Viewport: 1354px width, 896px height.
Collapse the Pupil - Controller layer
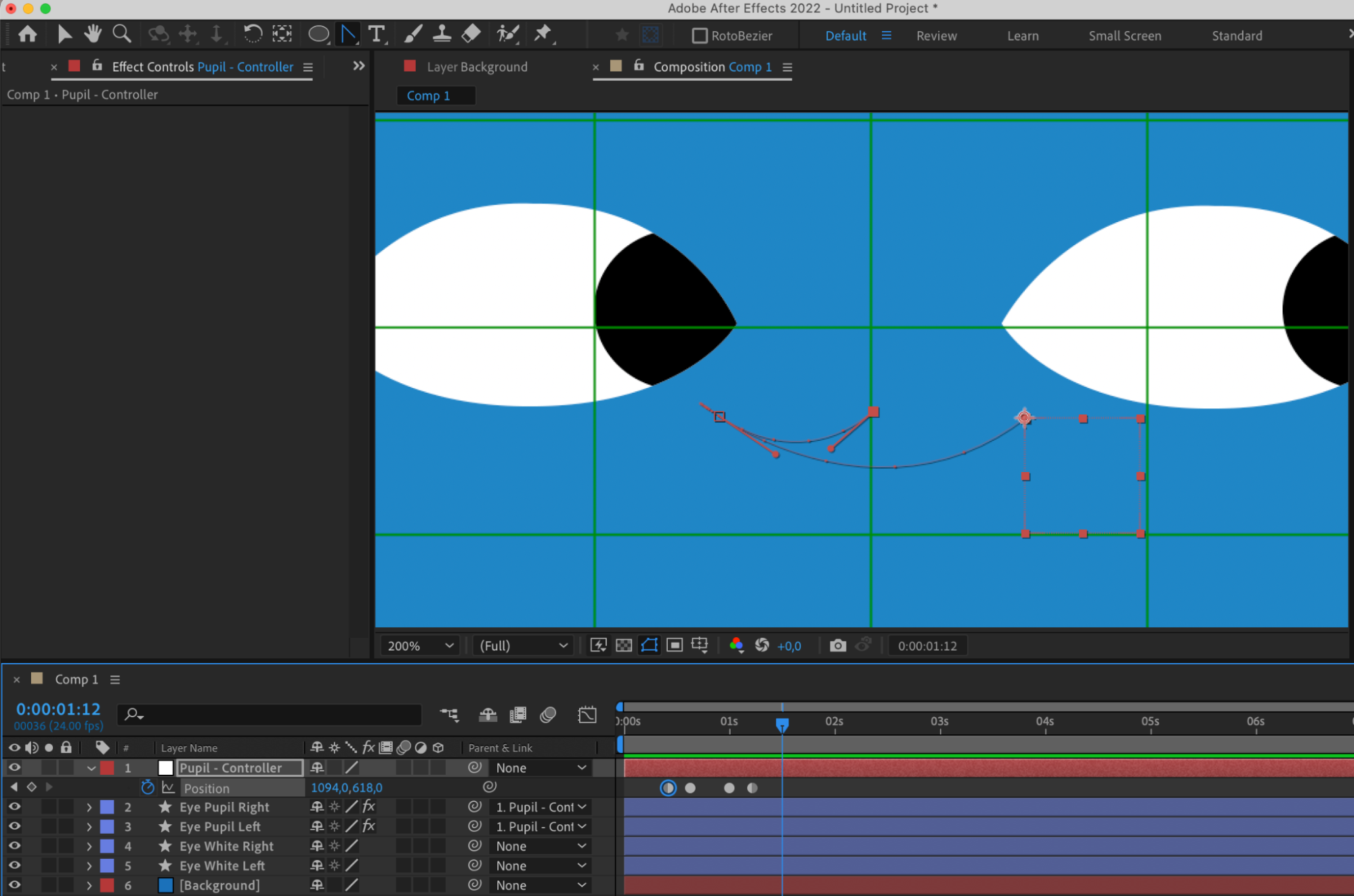click(91, 768)
